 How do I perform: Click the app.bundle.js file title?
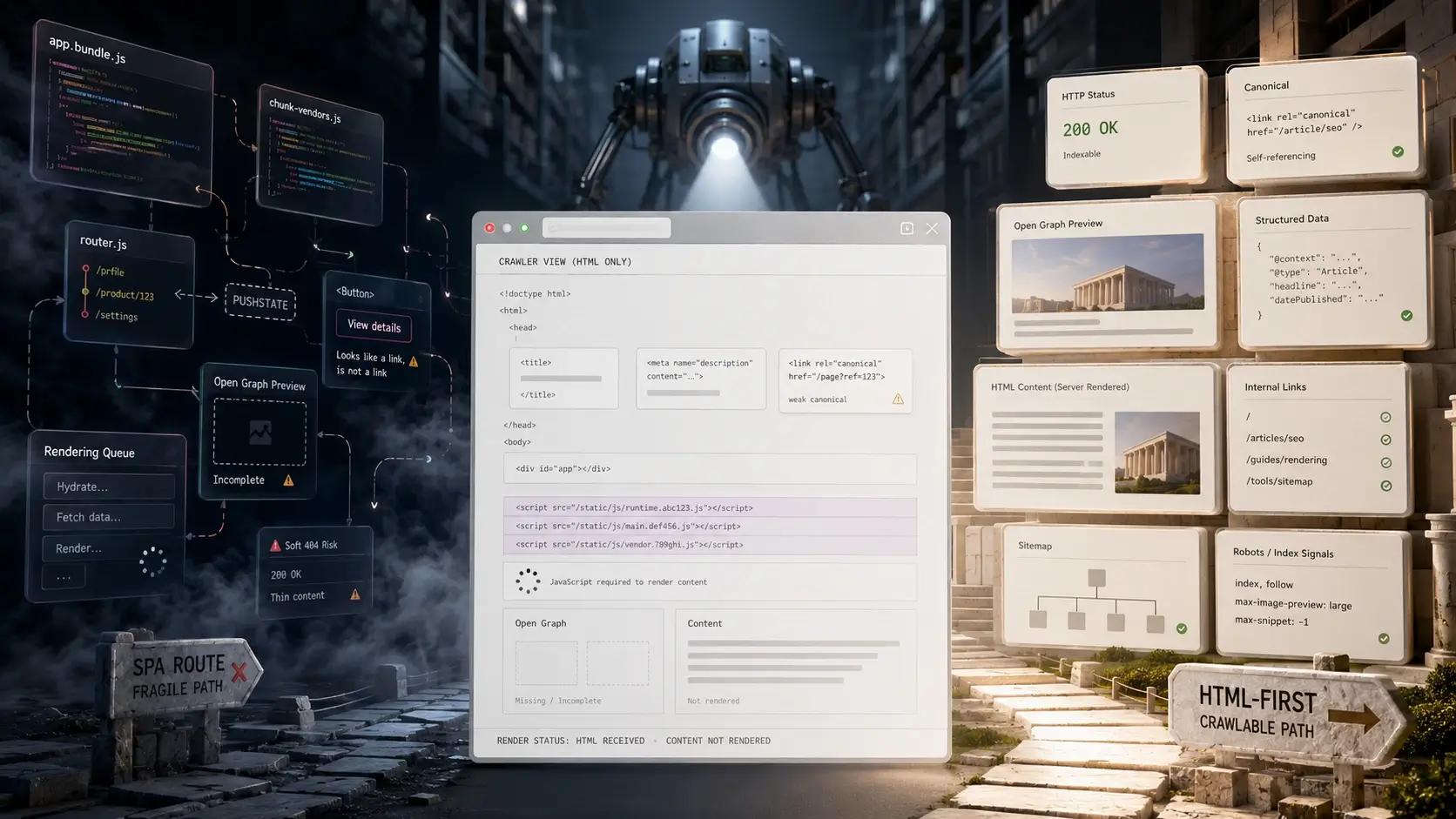pos(87,50)
